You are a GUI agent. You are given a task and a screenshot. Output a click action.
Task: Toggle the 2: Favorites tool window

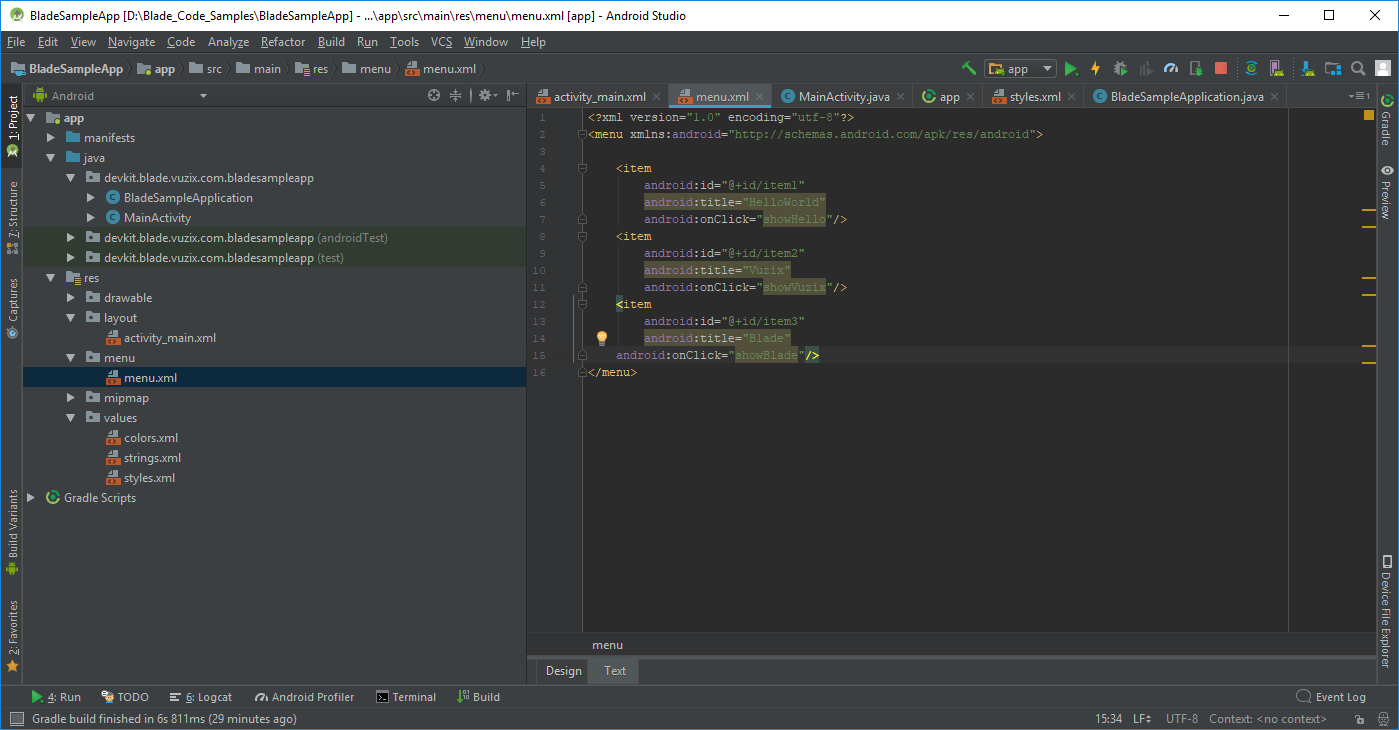tap(12, 635)
